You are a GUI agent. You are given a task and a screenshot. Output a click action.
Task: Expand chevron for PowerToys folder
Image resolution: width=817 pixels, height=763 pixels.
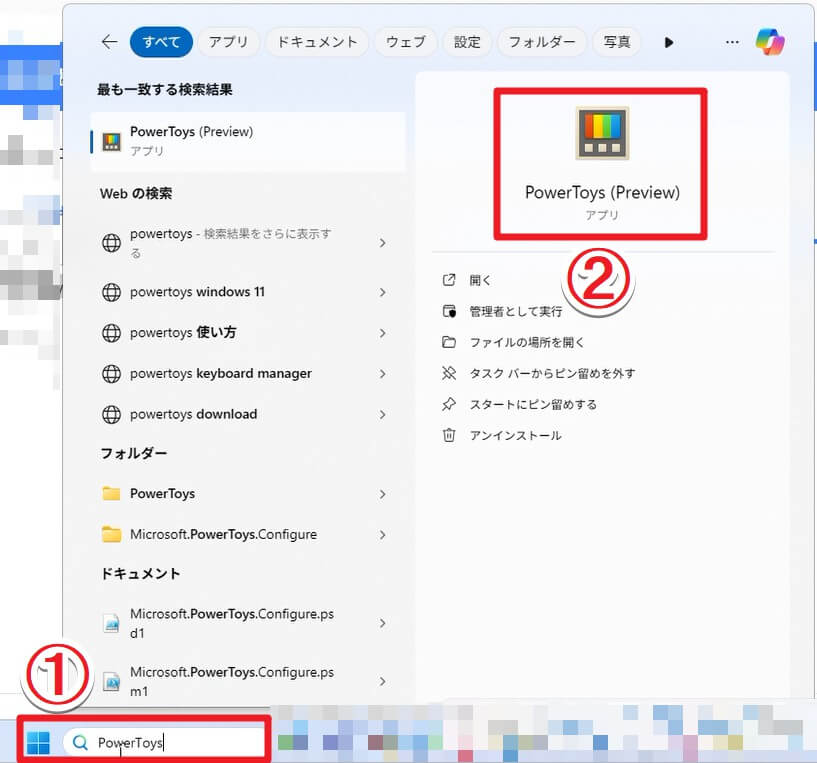tap(382, 494)
